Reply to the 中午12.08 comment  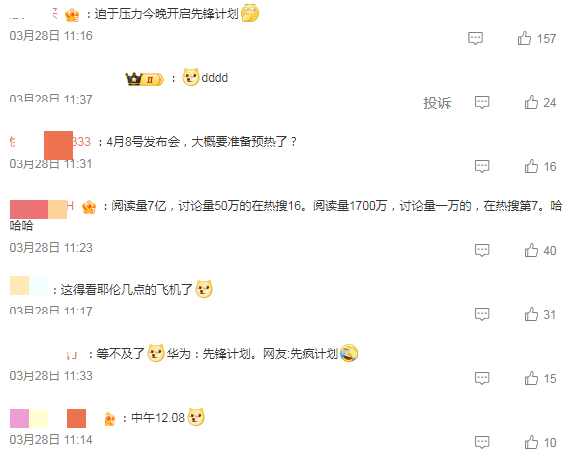click(482, 442)
